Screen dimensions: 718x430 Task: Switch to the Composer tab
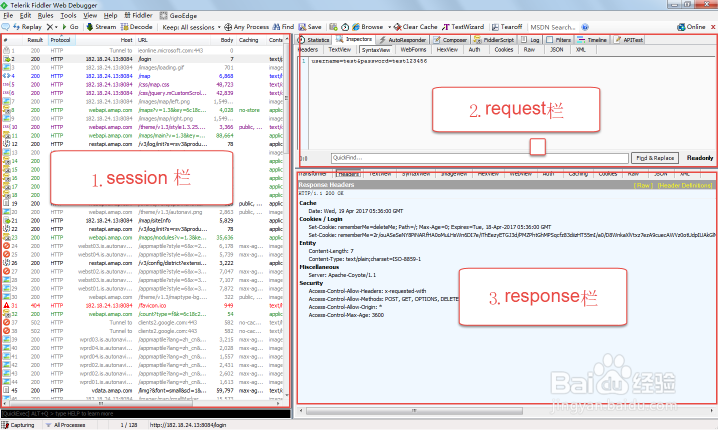(451, 40)
